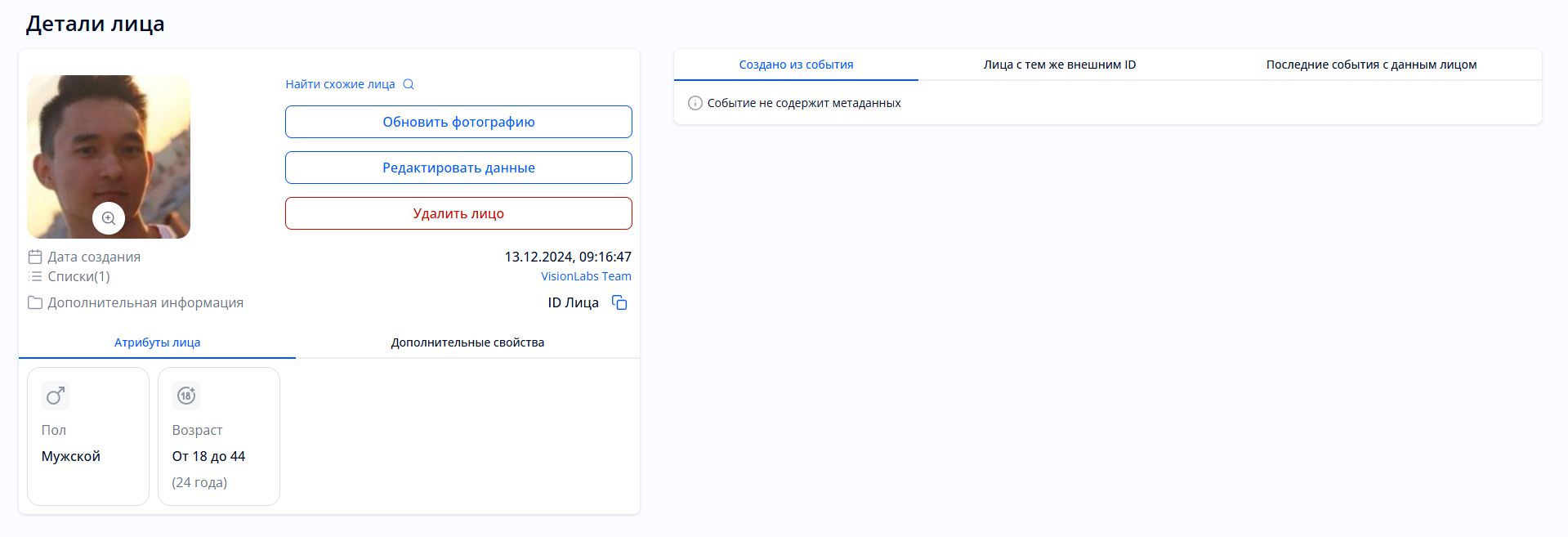Open the Лица с тем же внешним ID tab
This screenshot has height=537, width=1568.
[1060, 65]
